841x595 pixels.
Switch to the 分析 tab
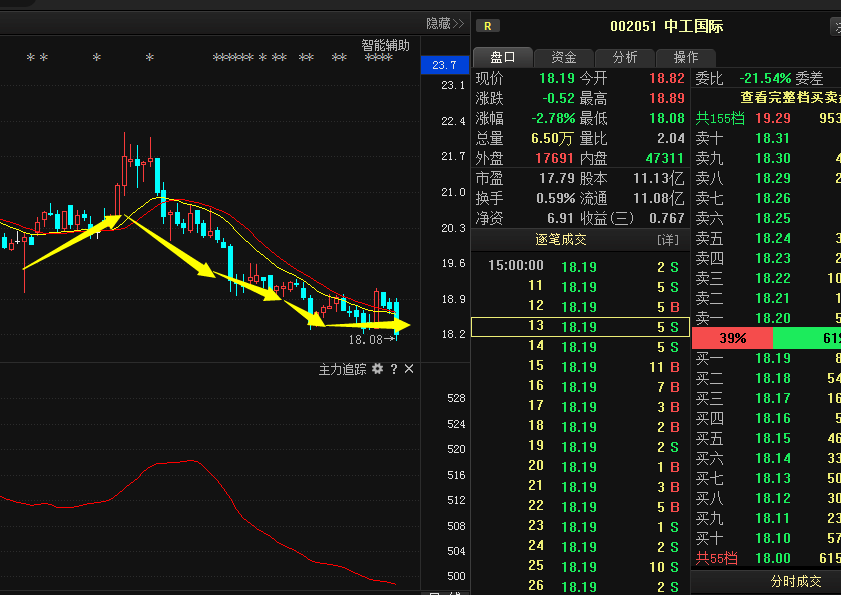(625, 57)
